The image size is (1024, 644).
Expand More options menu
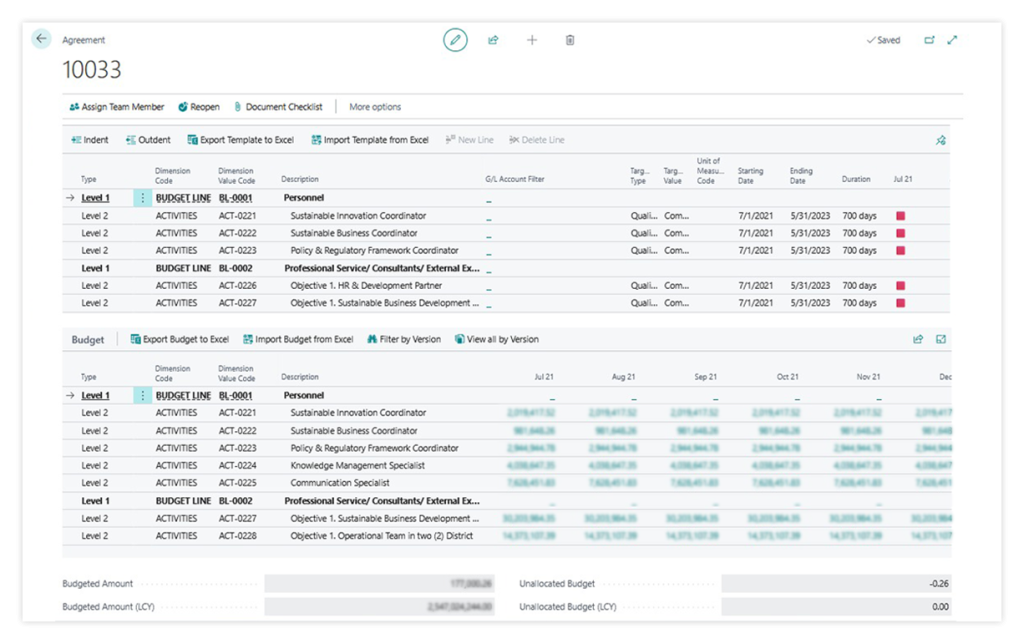[375, 106]
